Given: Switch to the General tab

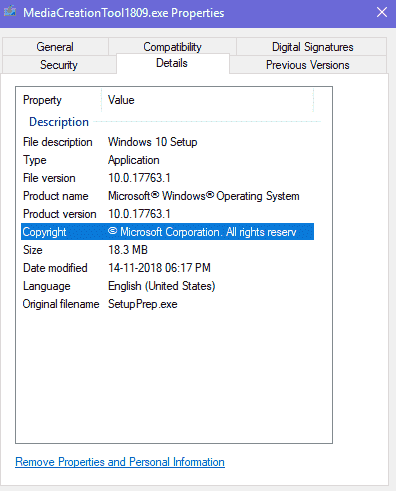Looking at the screenshot, I should point(55,47).
